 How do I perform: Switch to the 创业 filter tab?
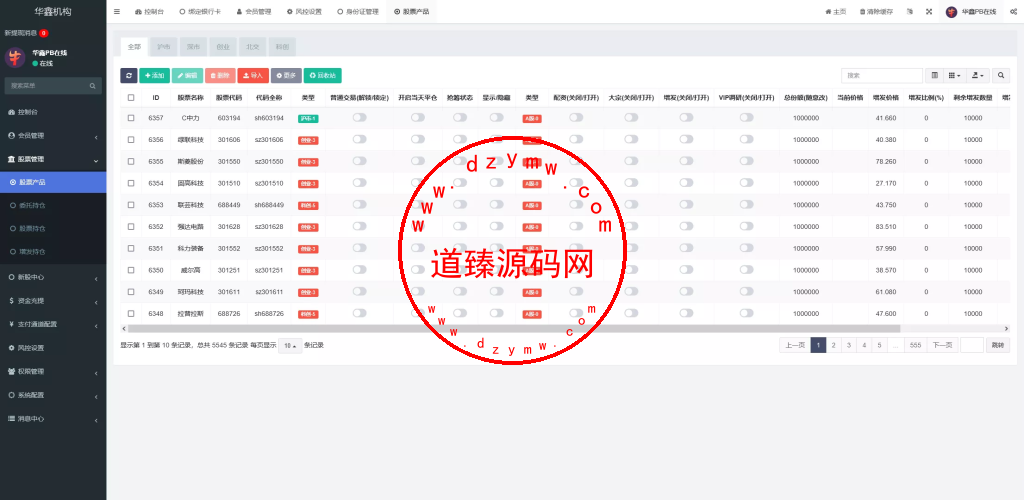pos(223,47)
